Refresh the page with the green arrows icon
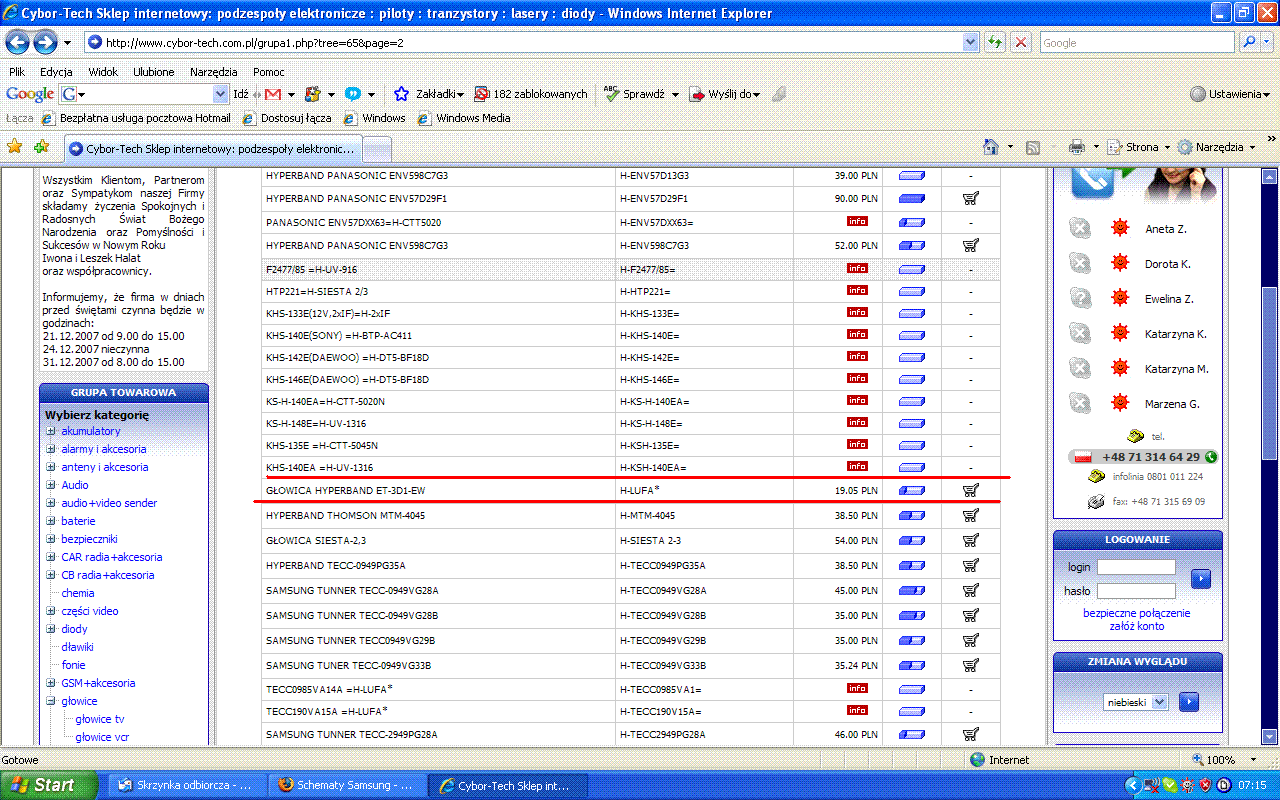Screen dimensions: 1280x800 pyautogui.click(x=995, y=43)
